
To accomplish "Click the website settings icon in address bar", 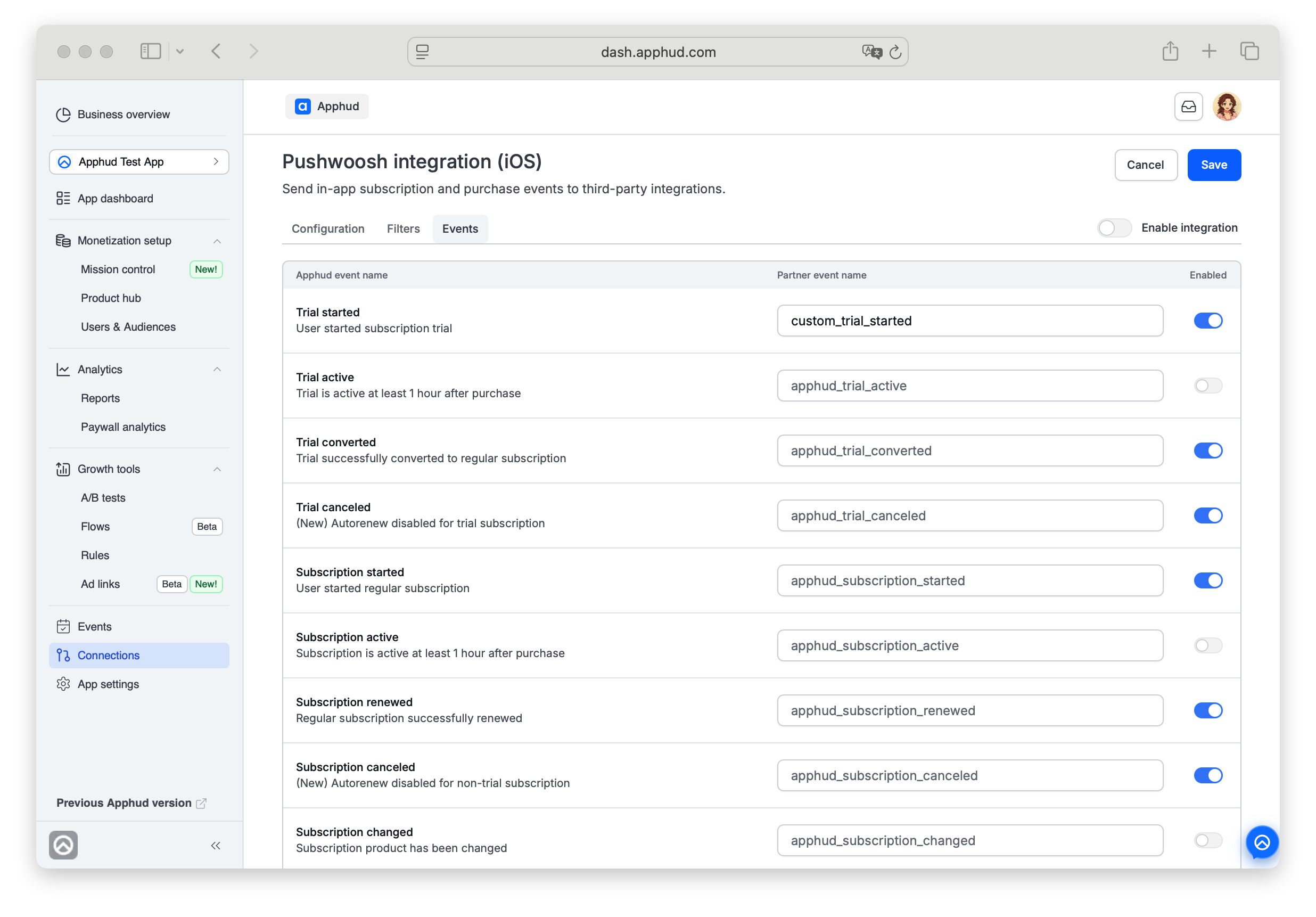I will [422, 52].
